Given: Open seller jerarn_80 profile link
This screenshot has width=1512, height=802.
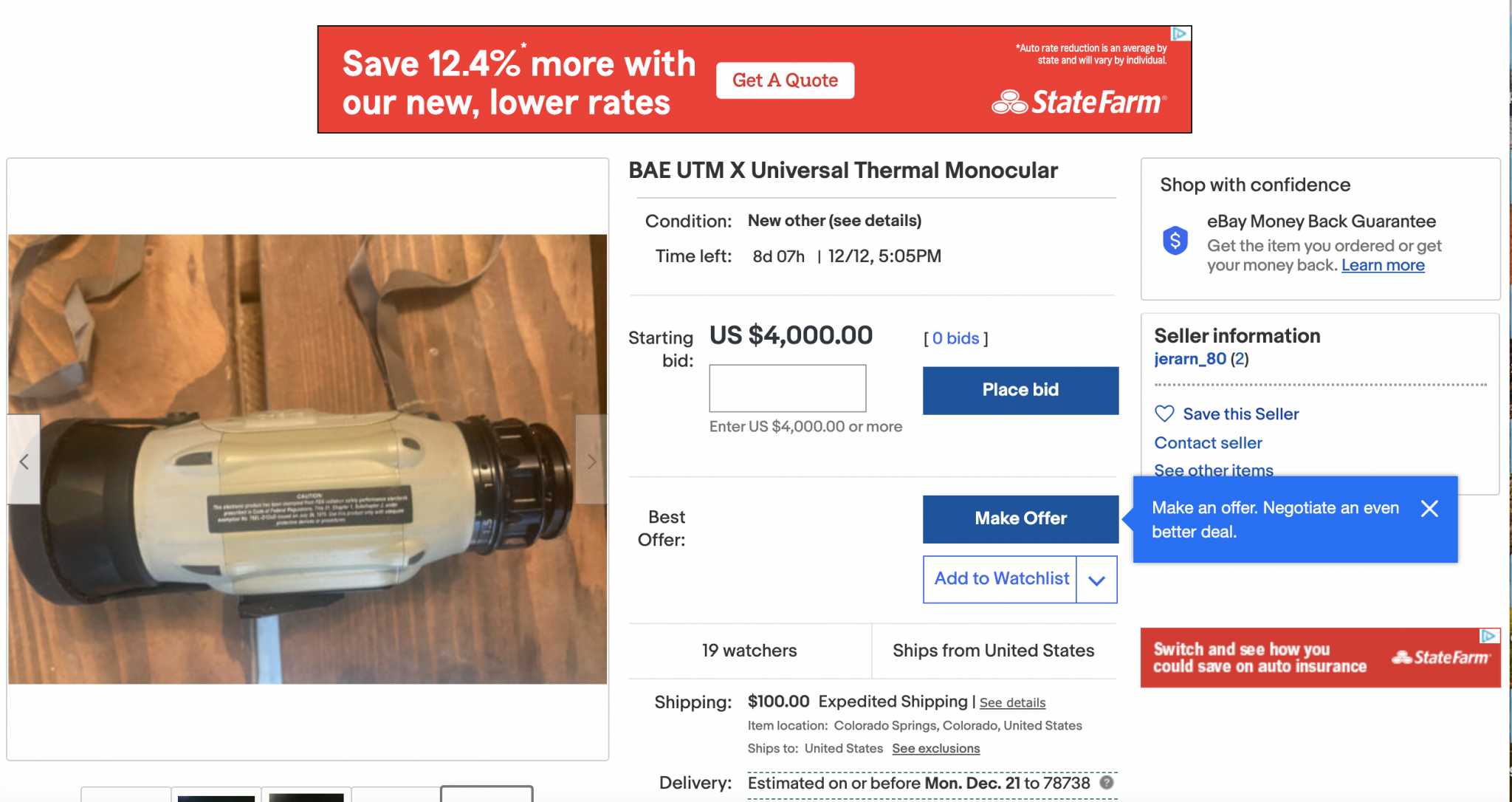Looking at the screenshot, I should click(1190, 359).
